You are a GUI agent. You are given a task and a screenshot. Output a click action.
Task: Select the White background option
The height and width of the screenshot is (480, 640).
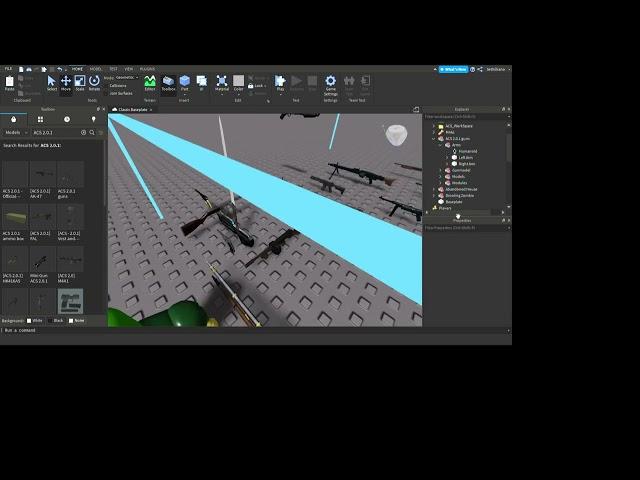tap(34, 320)
